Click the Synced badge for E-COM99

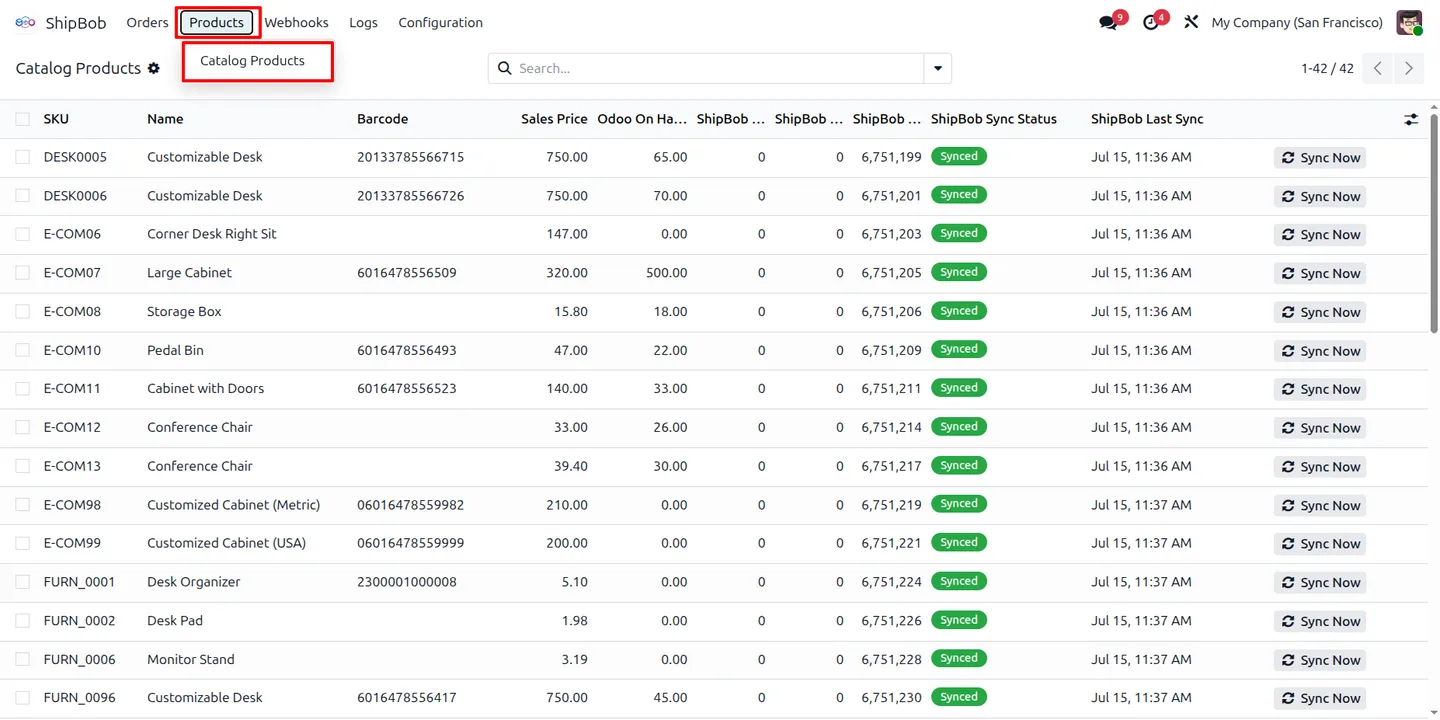(959, 542)
